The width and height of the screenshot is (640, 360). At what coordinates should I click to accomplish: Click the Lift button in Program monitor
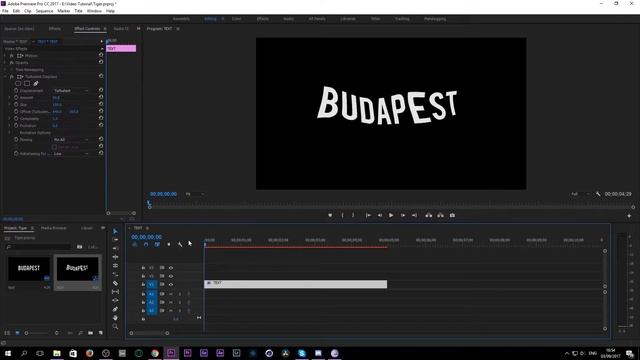pyautogui.click(x=429, y=215)
